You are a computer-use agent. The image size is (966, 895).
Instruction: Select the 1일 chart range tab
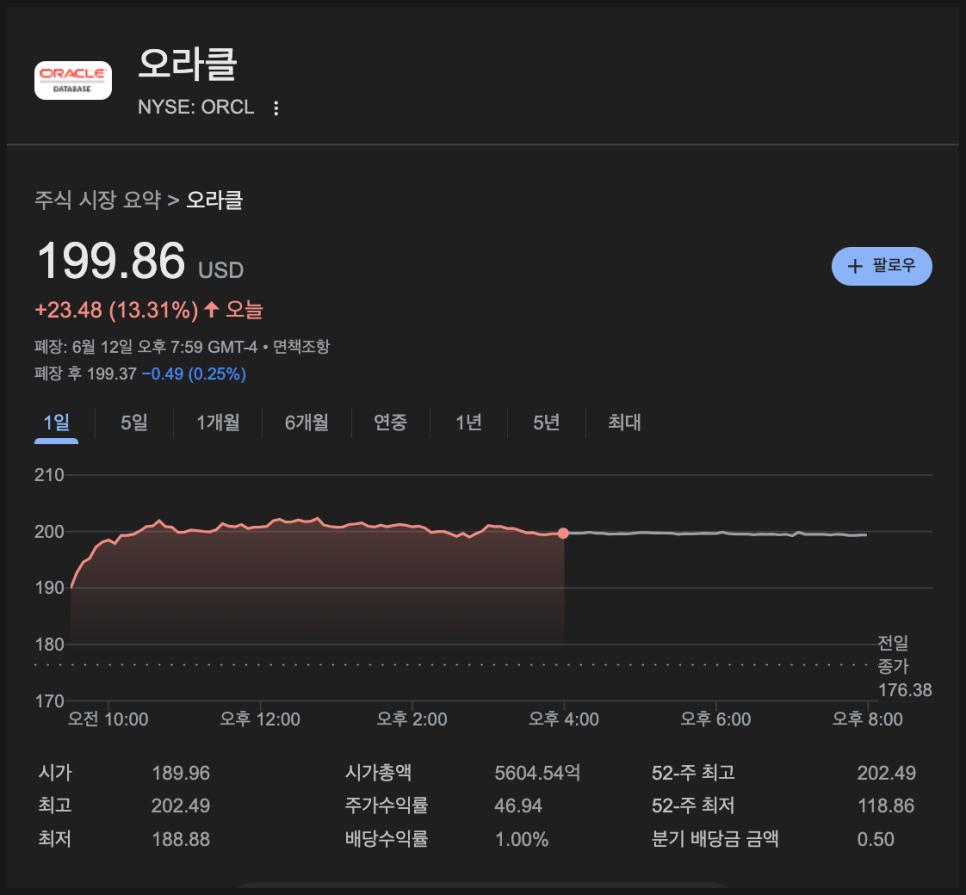coord(56,423)
